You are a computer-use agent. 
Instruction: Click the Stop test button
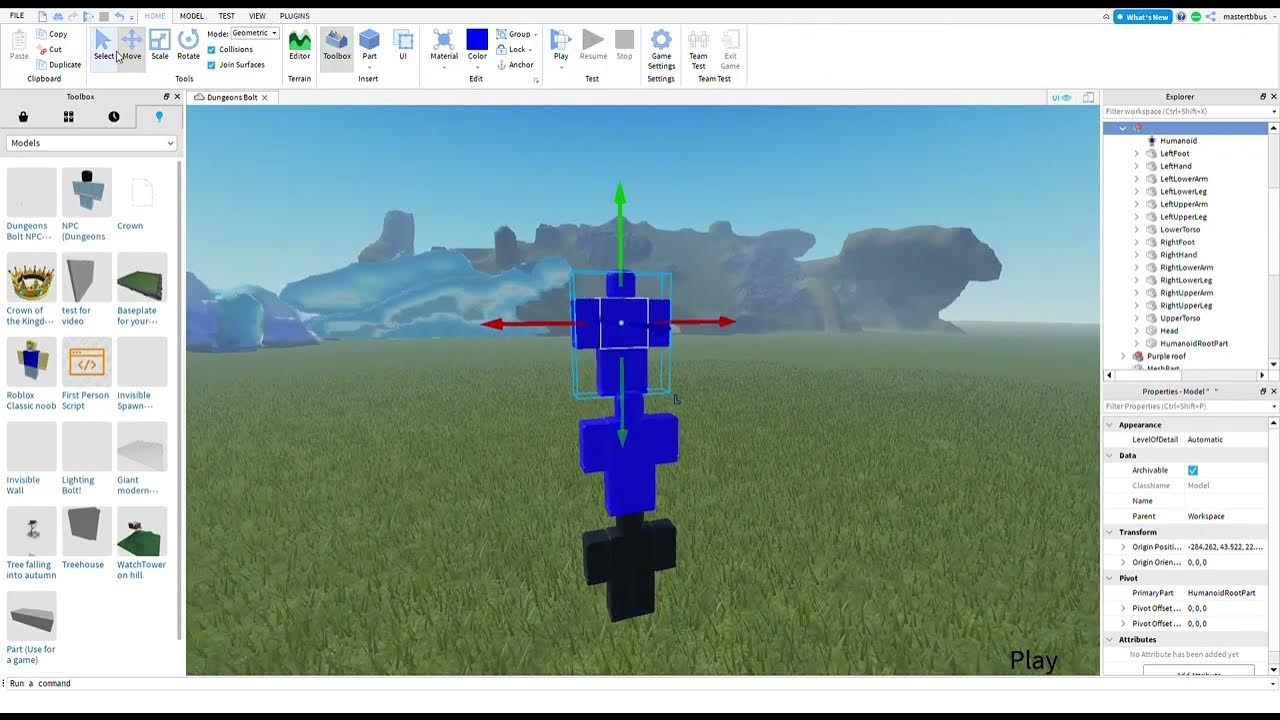[x=624, y=45]
